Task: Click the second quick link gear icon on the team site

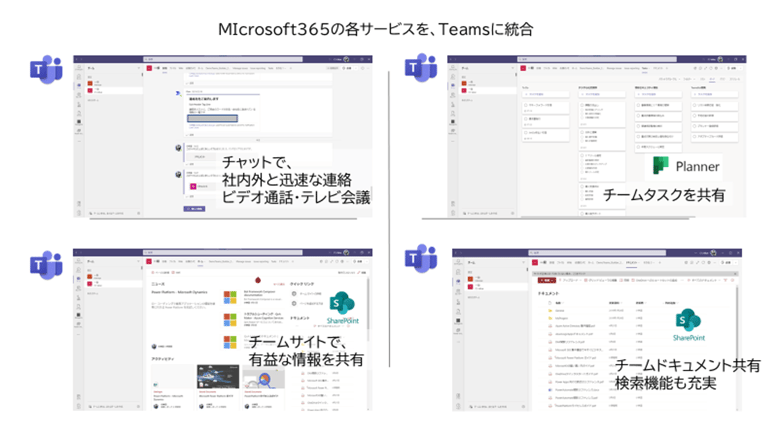Action: coord(294,303)
